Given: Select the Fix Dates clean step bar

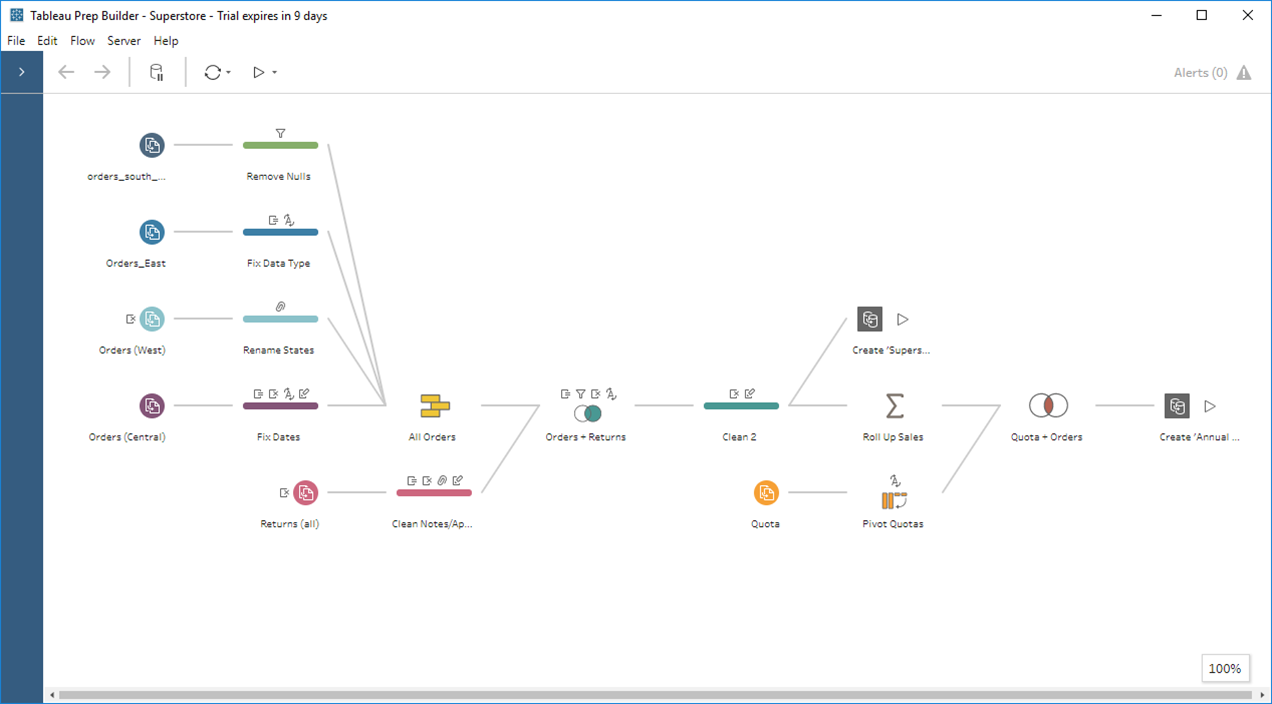Looking at the screenshot, I should click(x=280, y=406).
